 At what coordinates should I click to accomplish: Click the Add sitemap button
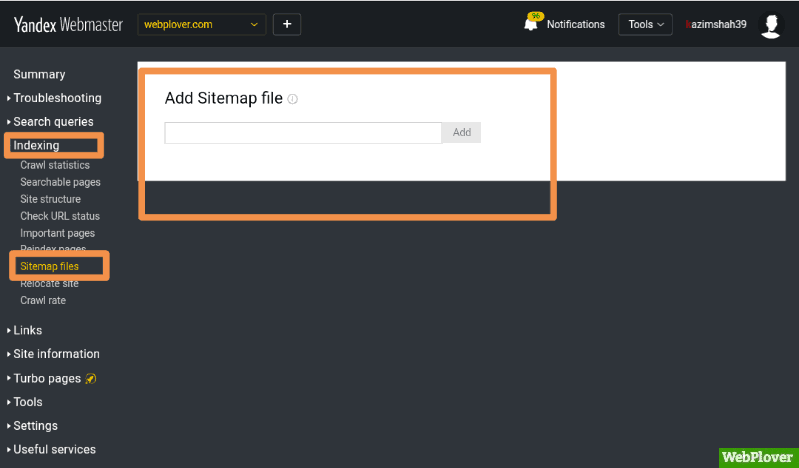click(462, 133)
